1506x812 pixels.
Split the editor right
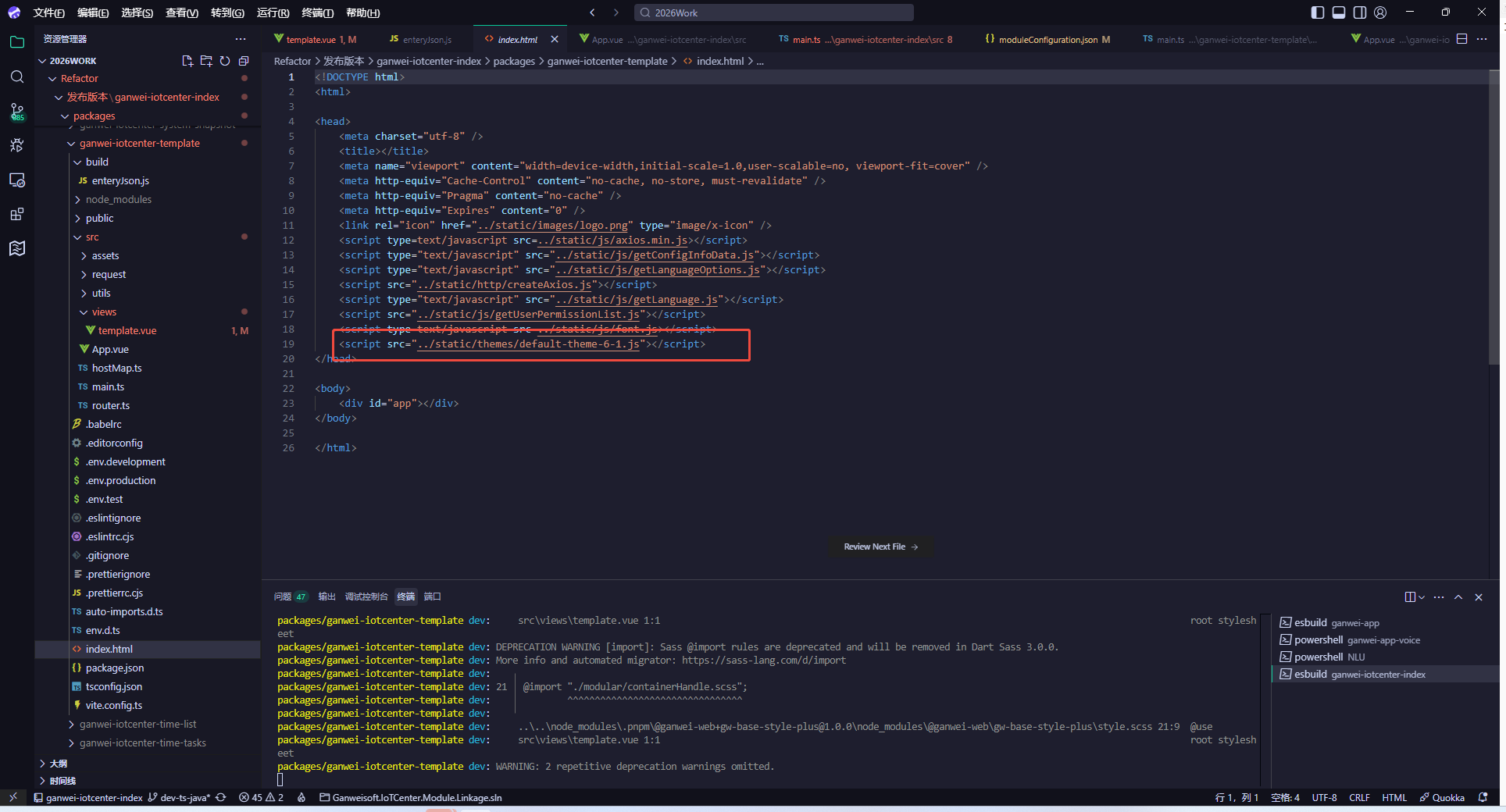1462,39
